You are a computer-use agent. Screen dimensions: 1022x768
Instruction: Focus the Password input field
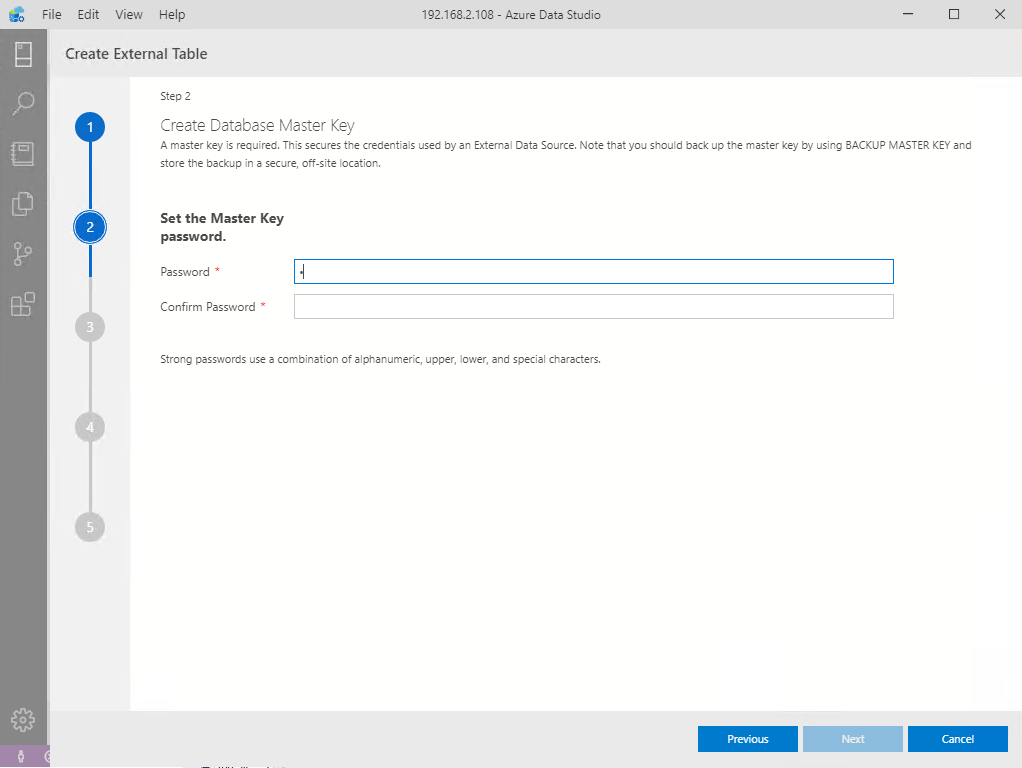click(593, 272)
